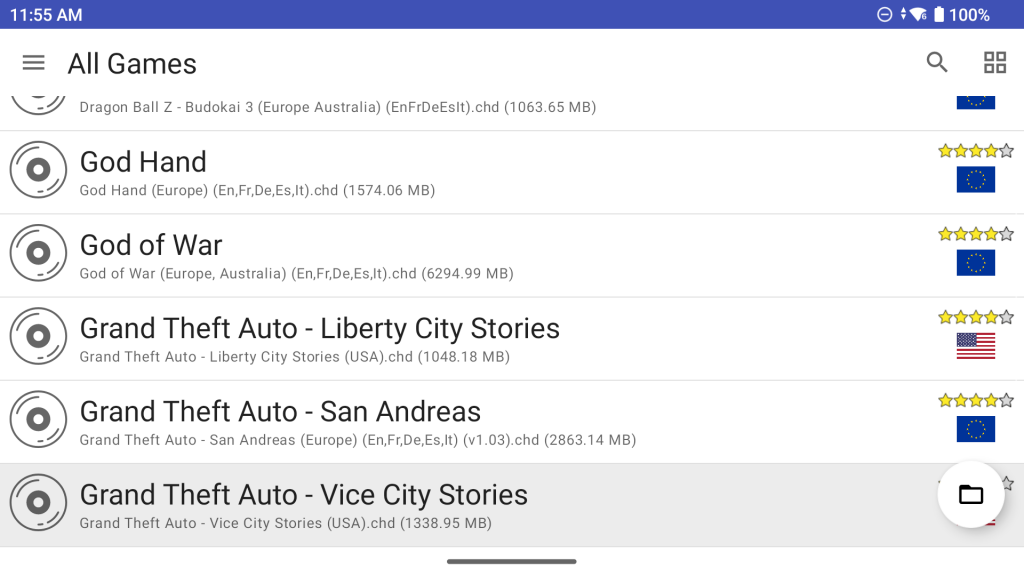
Task: Click USA flag for Liberty City Stories
Action: (976, 346)
